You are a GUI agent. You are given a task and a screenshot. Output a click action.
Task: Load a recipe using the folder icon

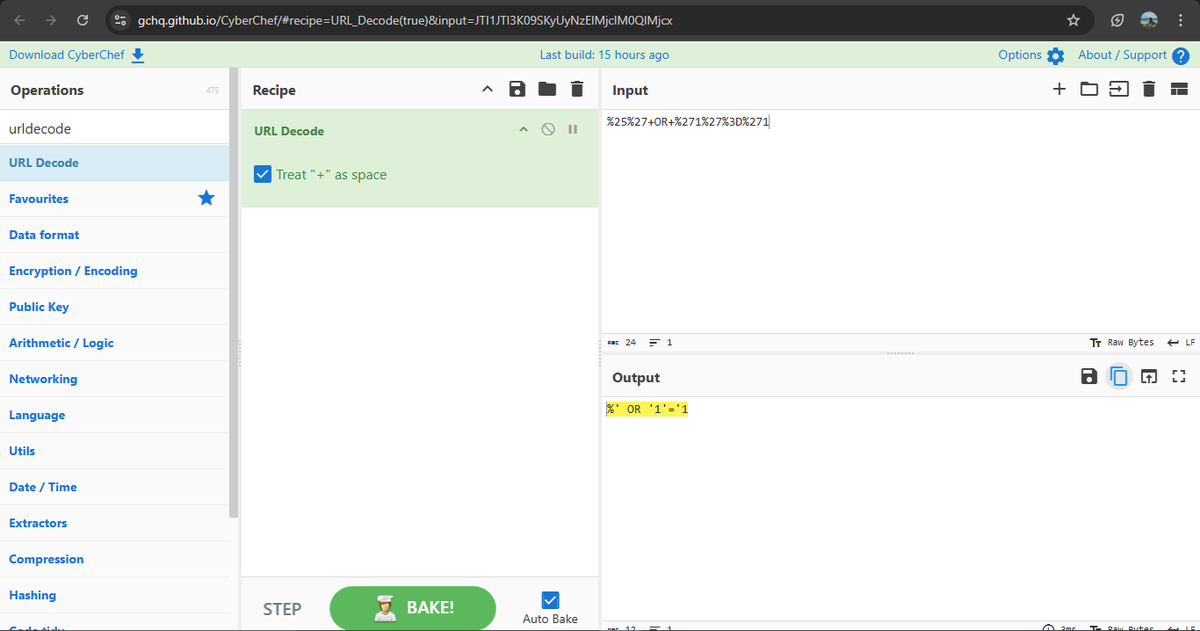coord(547,90)
